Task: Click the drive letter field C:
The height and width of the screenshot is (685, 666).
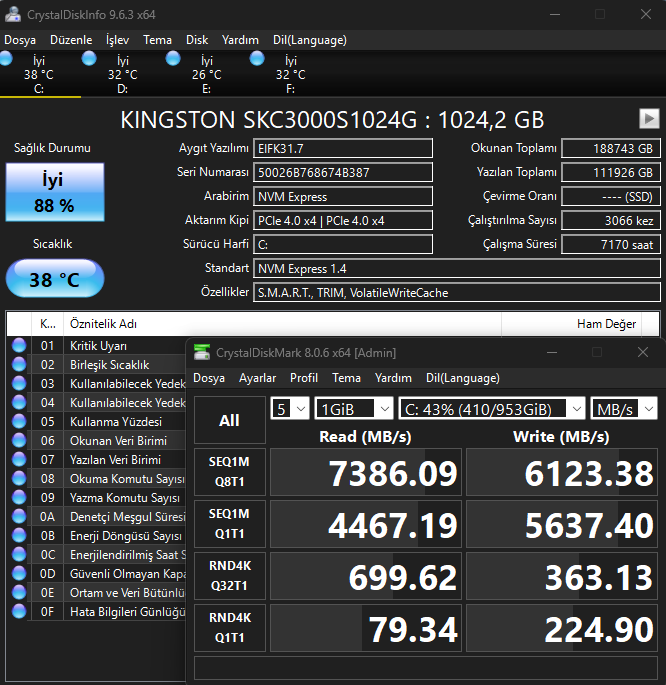Action: pos(343,244)
